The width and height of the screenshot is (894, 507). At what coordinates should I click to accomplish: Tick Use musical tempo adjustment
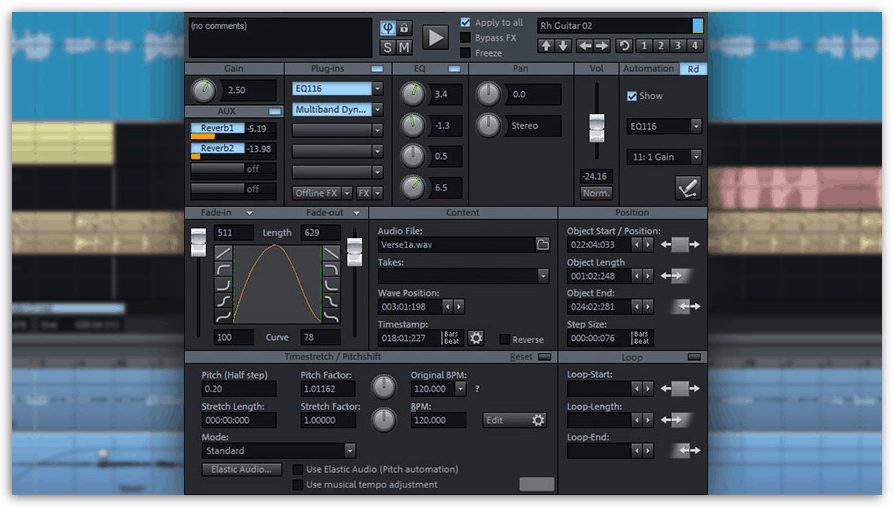click(298, 485)
